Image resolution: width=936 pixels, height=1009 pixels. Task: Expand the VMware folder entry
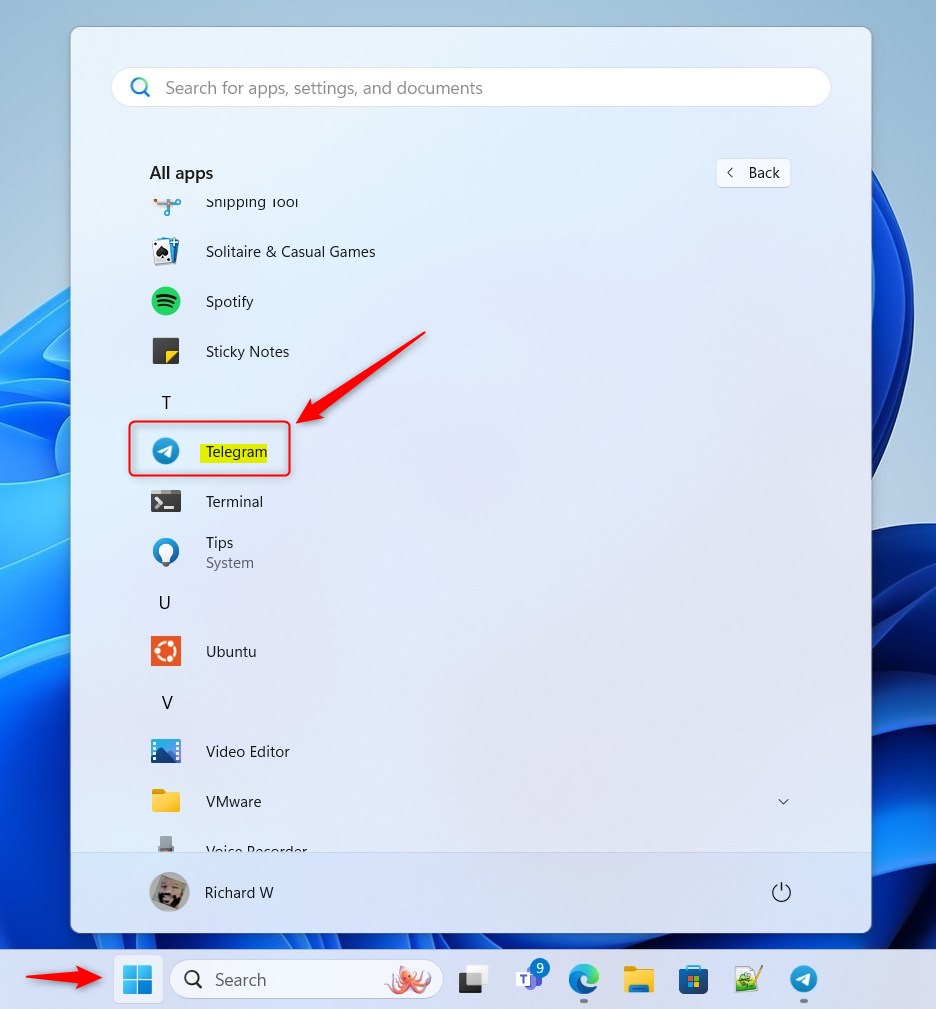pos(784,801)
